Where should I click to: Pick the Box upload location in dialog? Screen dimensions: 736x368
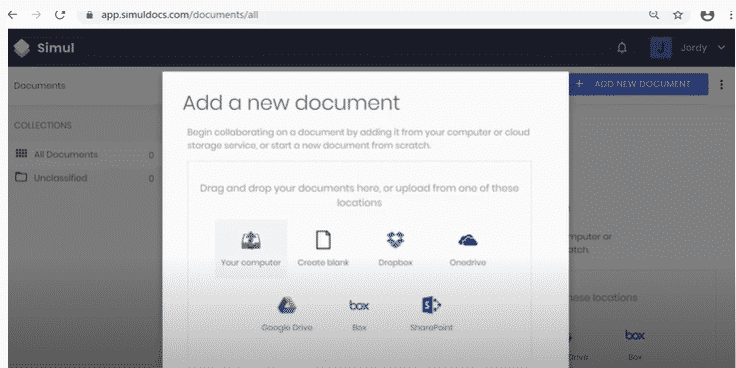[x=359, y=314]
